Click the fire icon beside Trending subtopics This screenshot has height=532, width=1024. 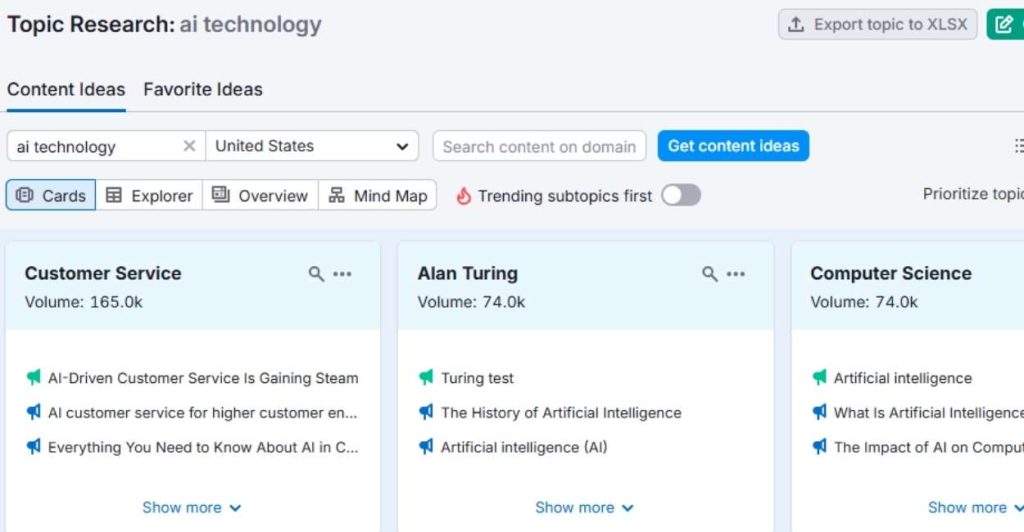tap(463, 196)
